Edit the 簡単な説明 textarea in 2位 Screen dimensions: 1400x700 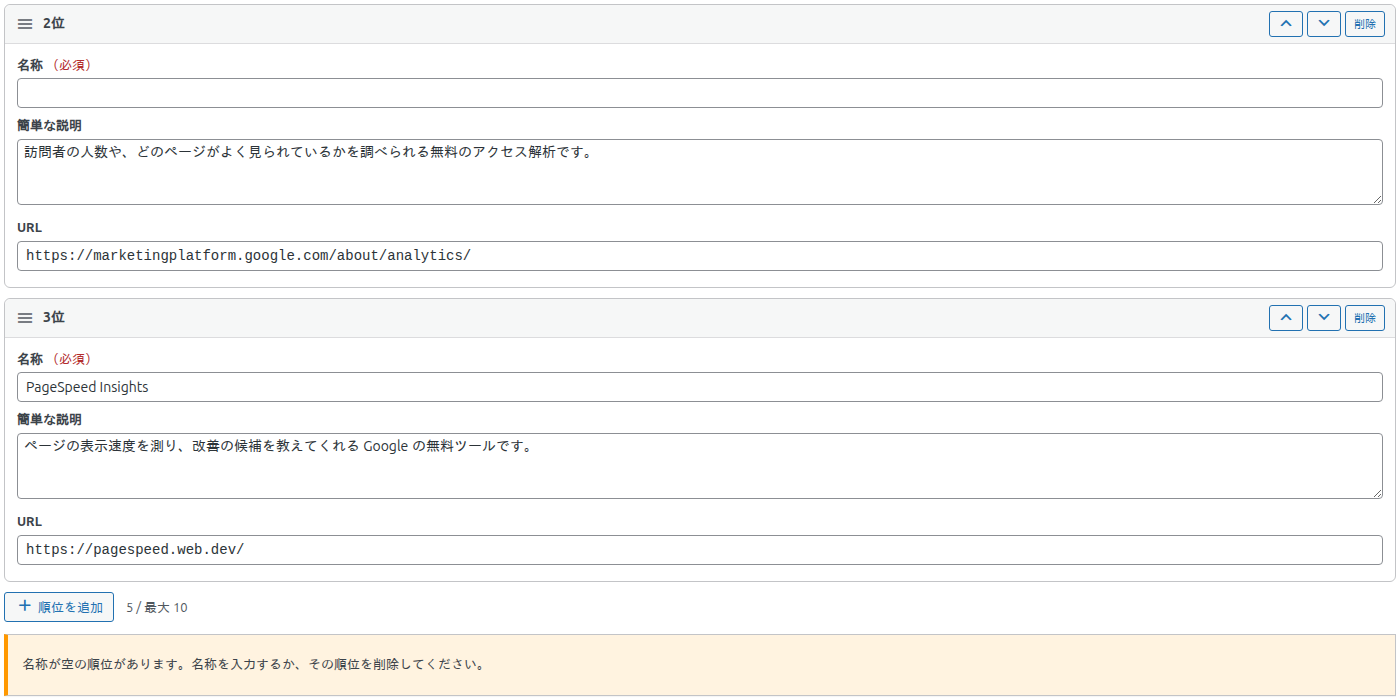click(x=700, y=172)
